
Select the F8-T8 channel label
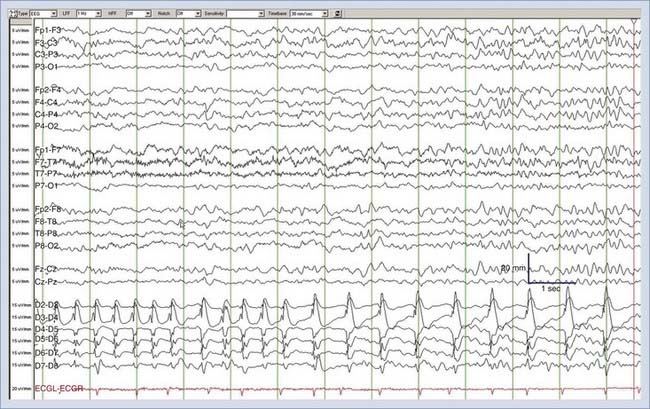pos(46,222)
